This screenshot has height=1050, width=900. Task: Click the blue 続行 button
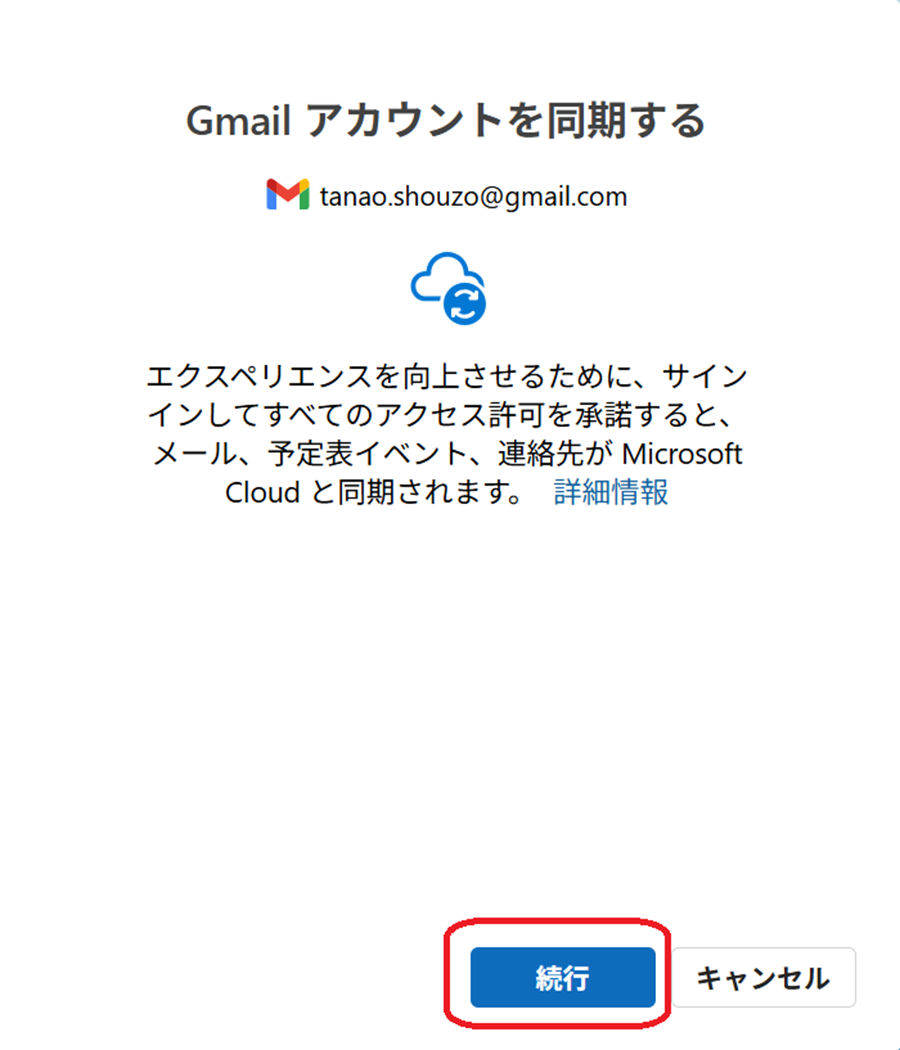(x=562, y=977)
